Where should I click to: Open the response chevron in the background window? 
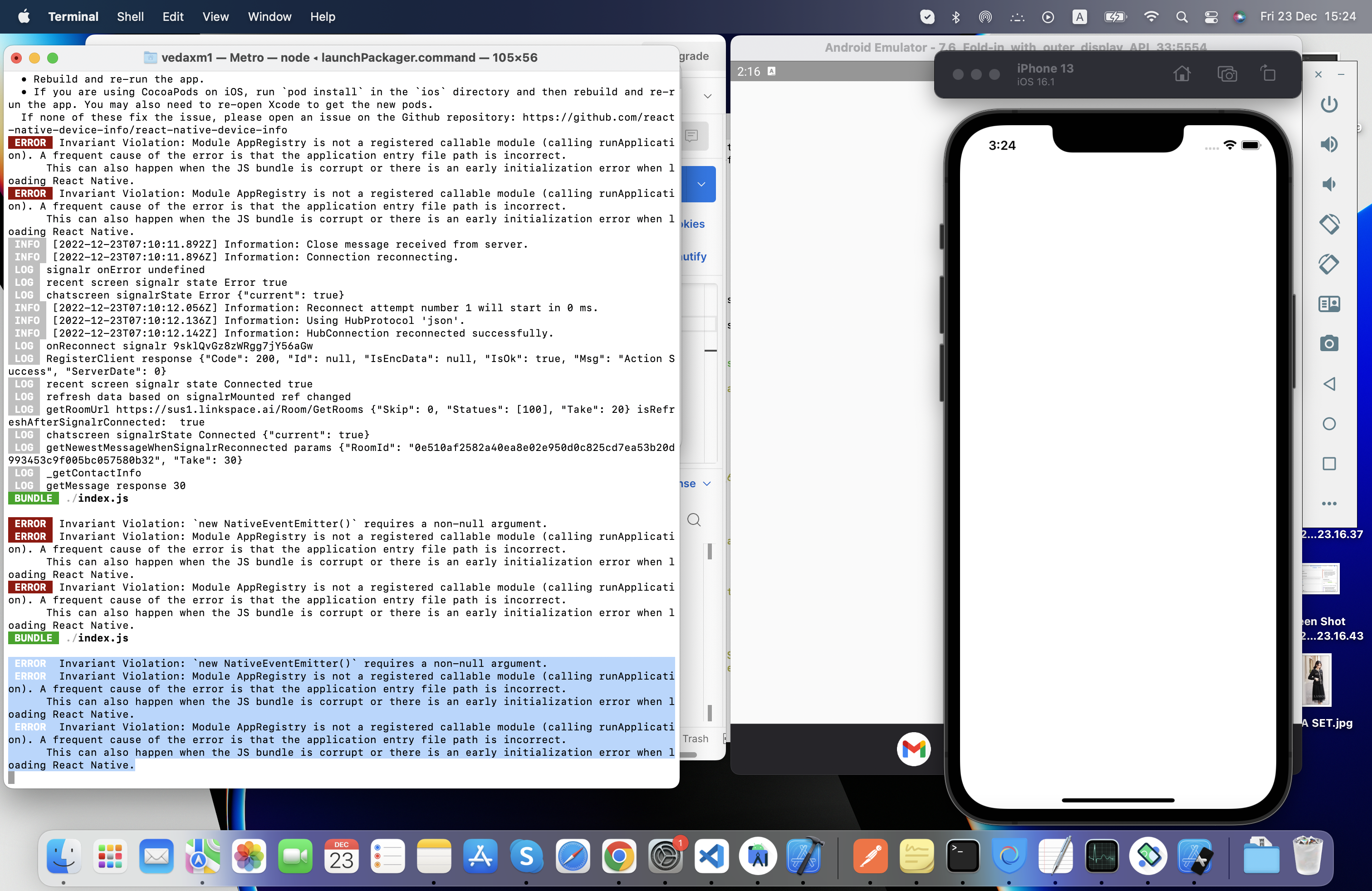coord(707,484)
